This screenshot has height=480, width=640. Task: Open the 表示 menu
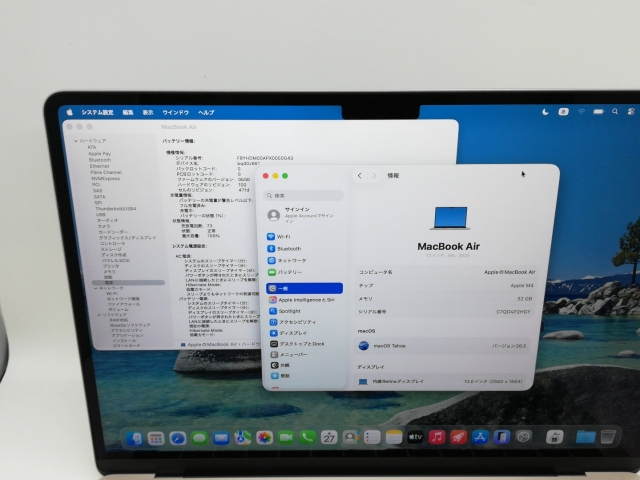pyautogui.click(x=148, y=112)
